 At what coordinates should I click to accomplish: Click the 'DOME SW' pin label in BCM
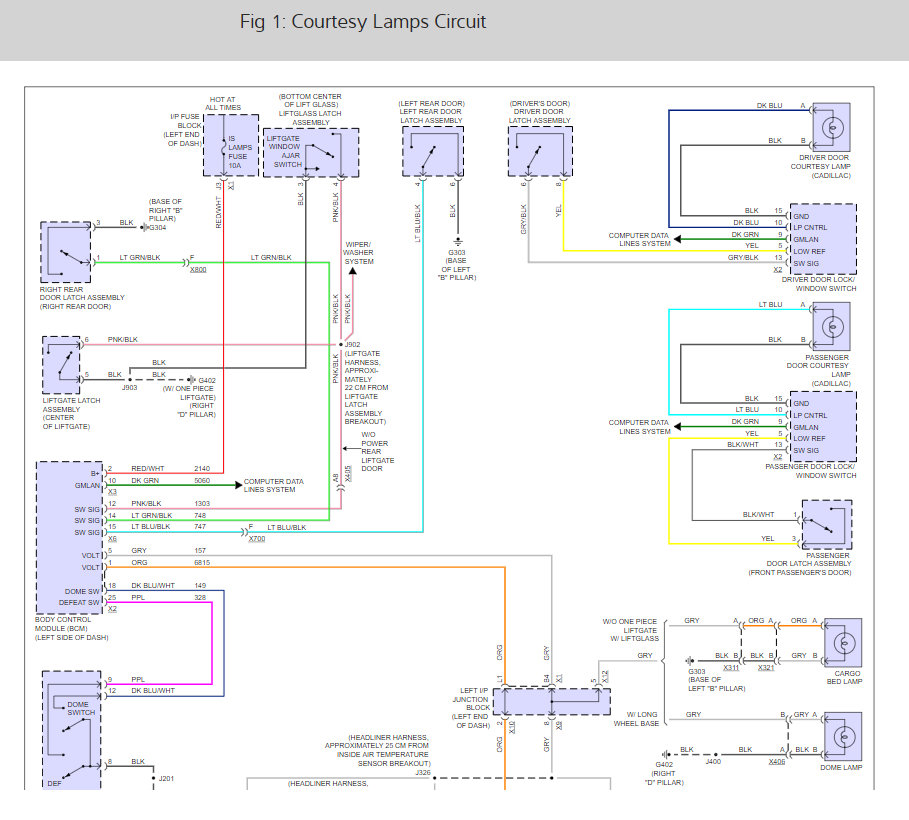coord(82,592)
